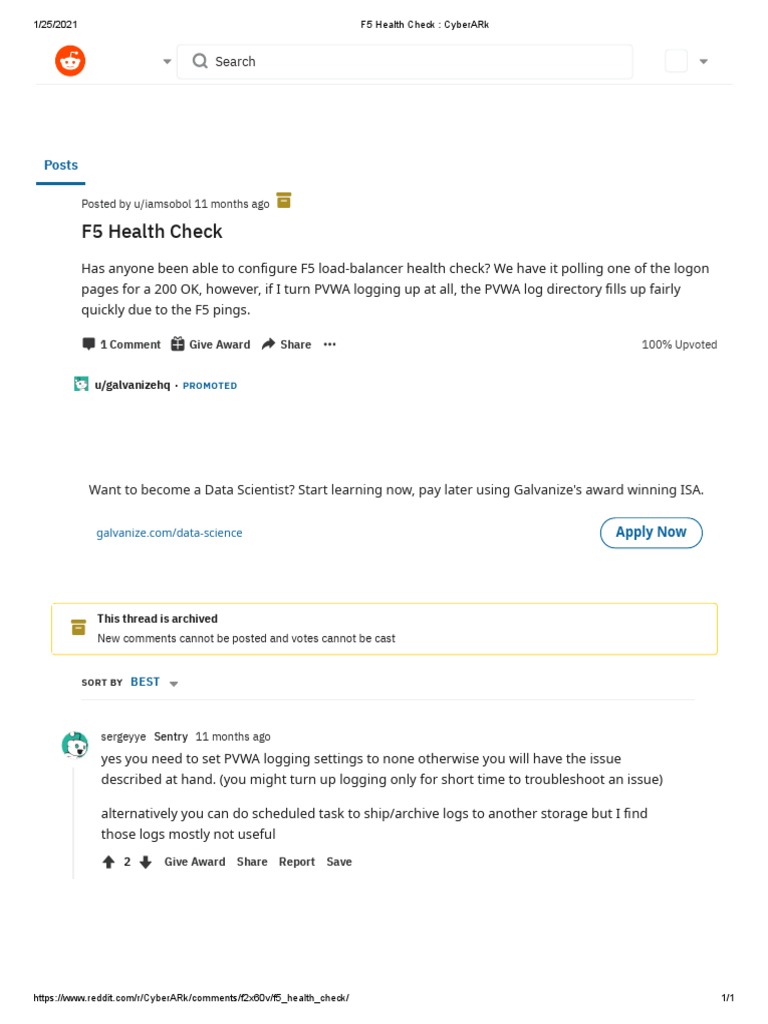
Task: Click the Share arrow icon on post
Action: (268, 344)
